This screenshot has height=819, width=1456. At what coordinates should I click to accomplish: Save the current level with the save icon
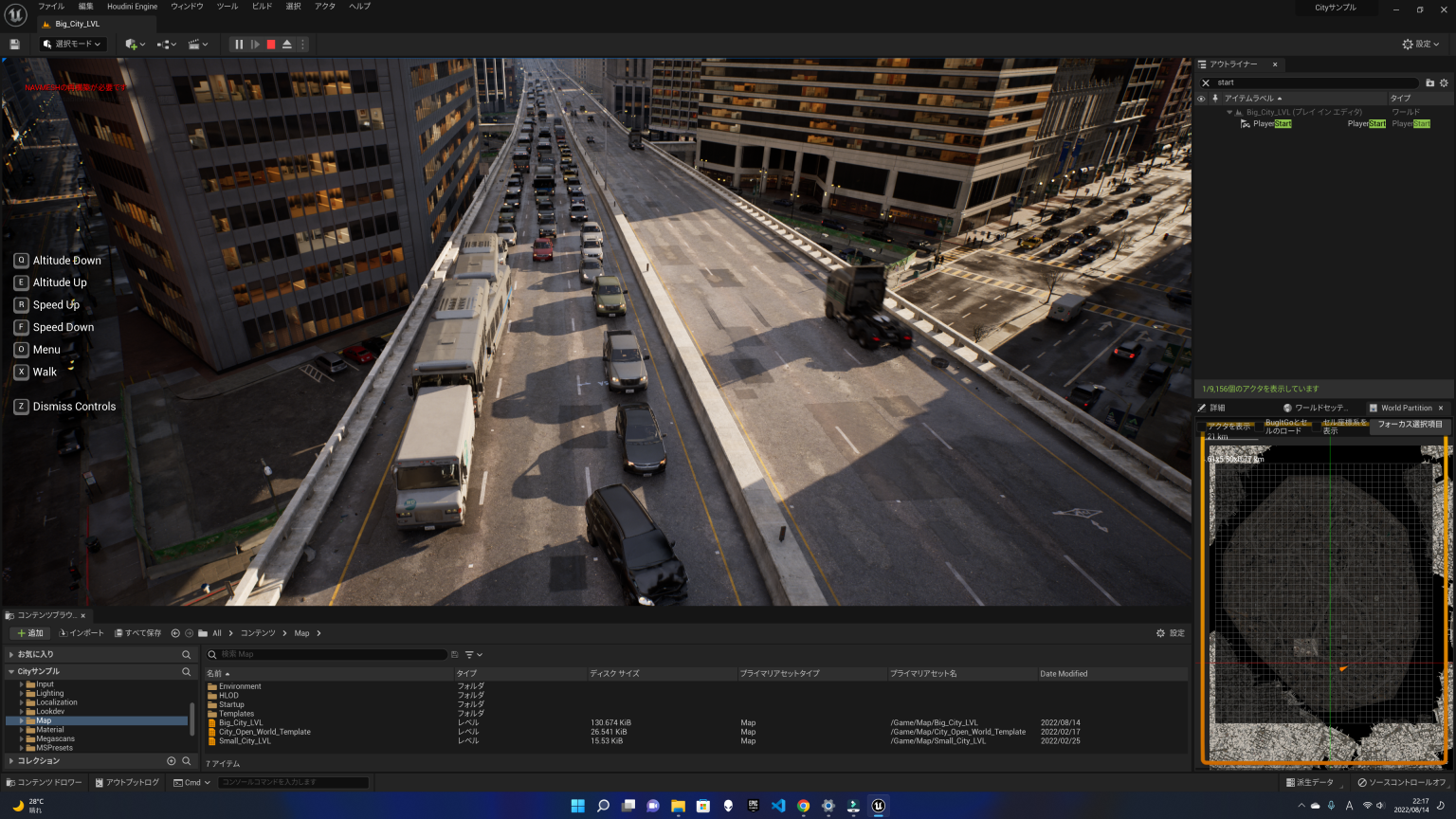click(15, 44)
